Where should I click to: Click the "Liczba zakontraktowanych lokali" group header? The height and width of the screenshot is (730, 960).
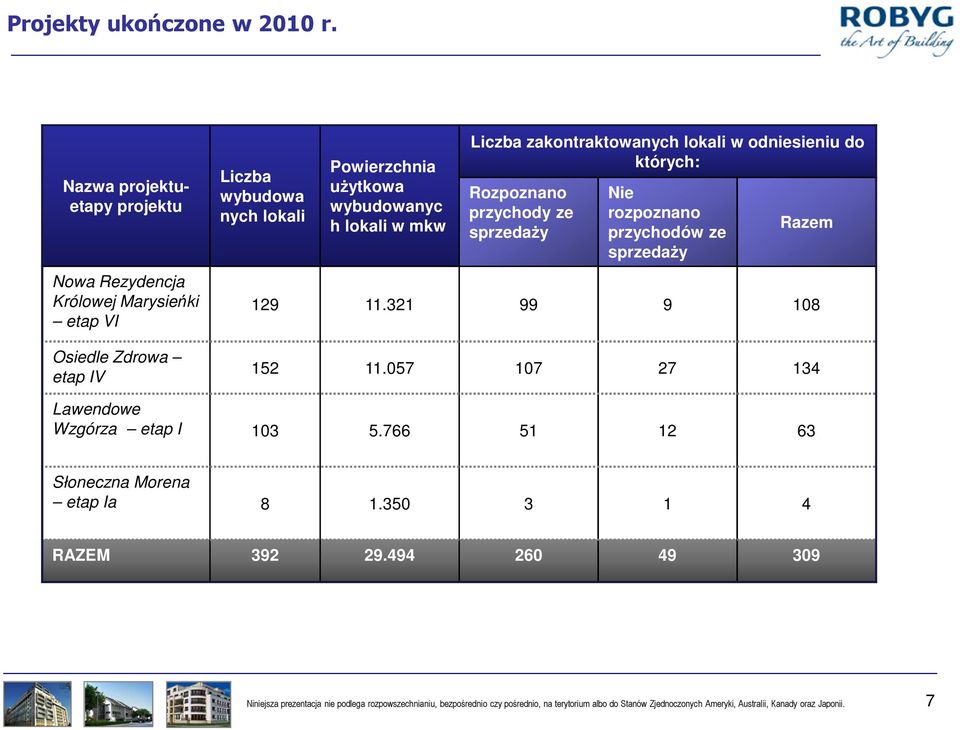pyautogui.click(x=667, y=152)
